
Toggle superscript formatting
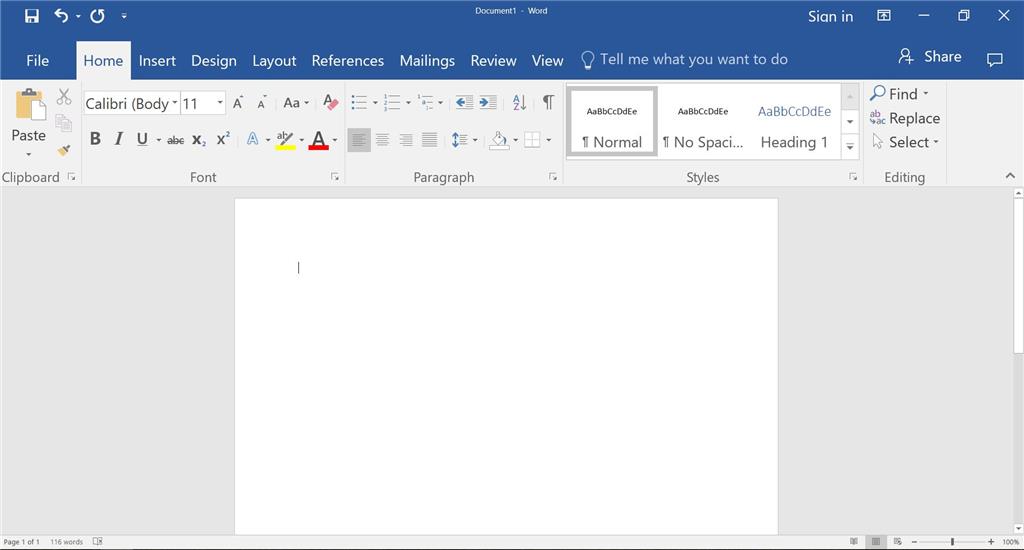tap(223, 139)
